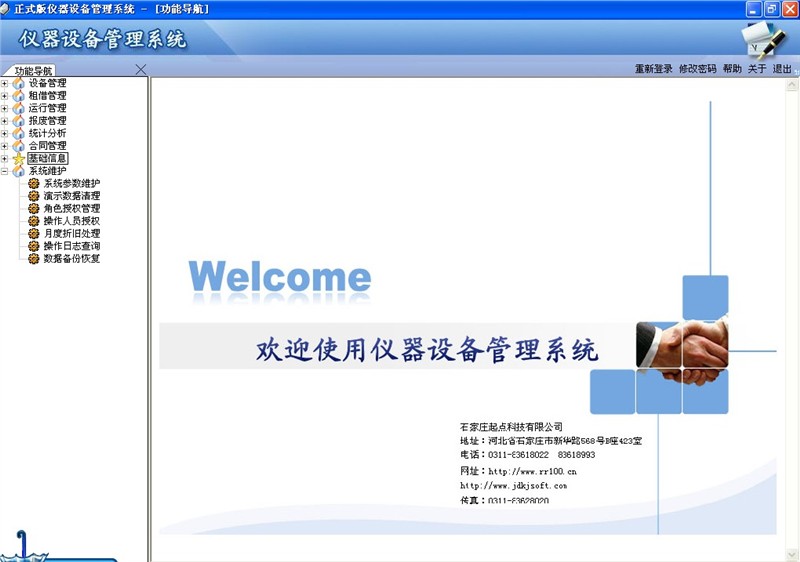800x562 pixels.
Task: Expand the 设备管理 tree node
Action: tap(5, 83)
